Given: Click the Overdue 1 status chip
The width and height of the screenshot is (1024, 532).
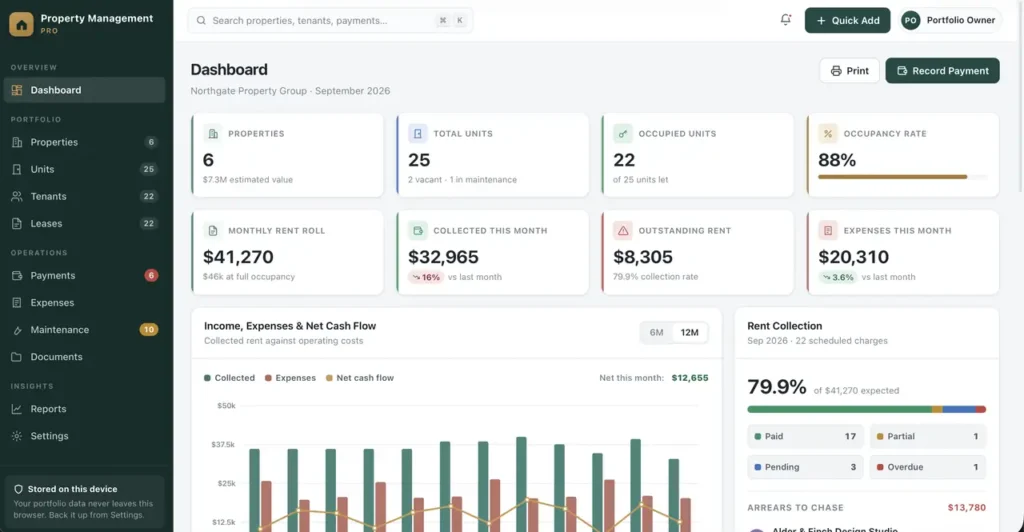Looking at the screenshot, I should [927, 467].
